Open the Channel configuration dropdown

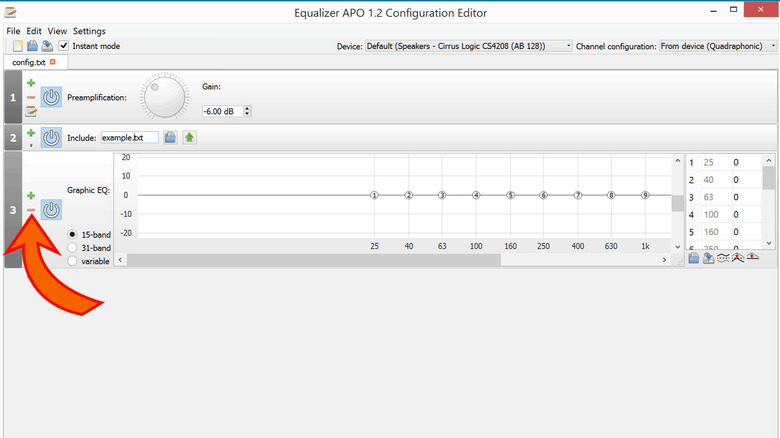[718, 46]
